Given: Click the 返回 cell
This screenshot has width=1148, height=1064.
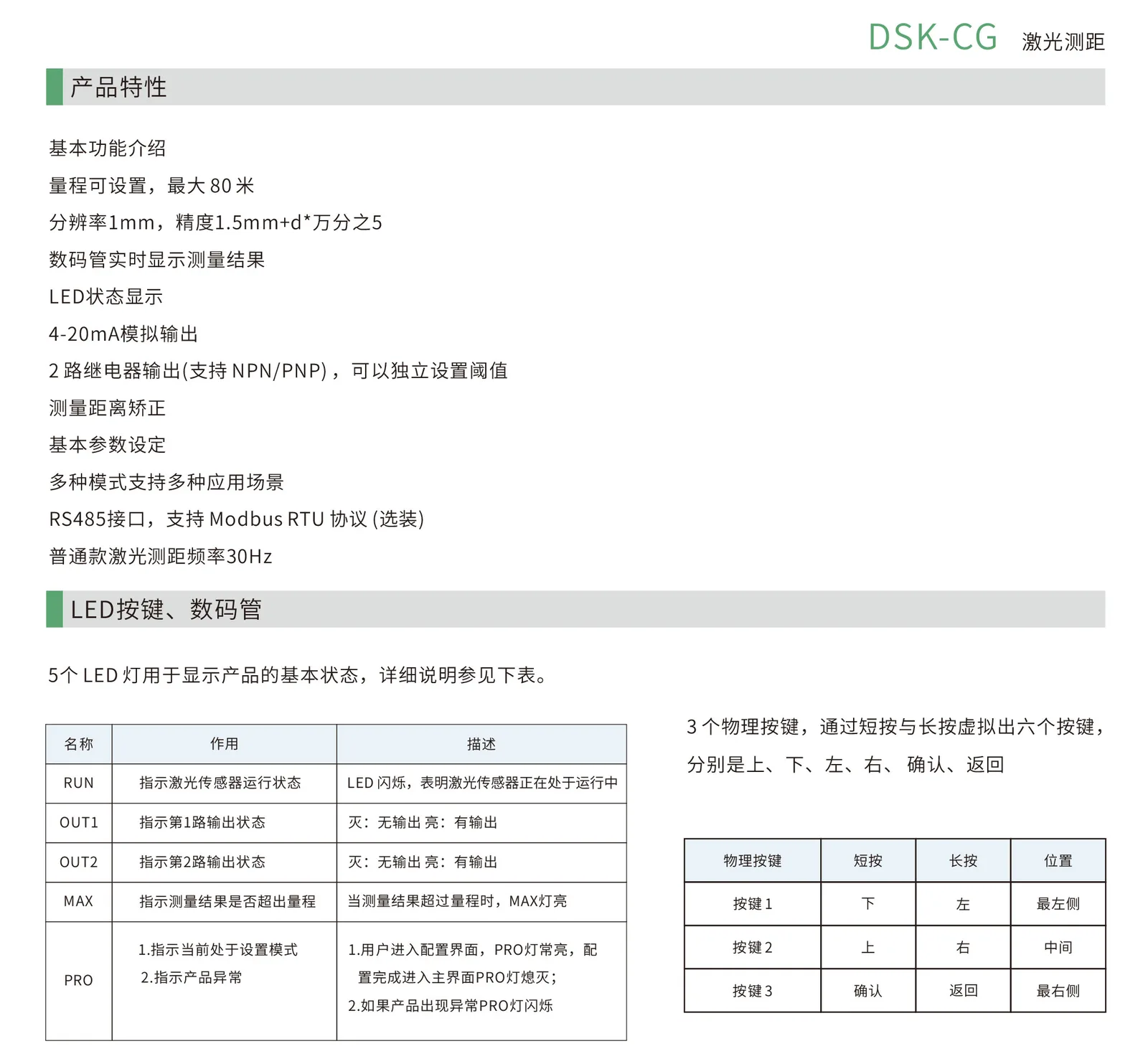Looking at the screenshot, I should 963,991.
